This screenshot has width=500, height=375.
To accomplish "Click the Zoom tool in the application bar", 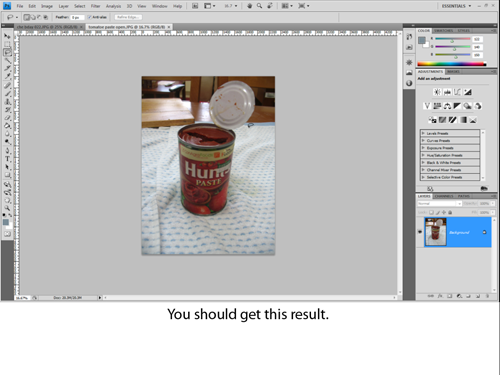I will [259, 6].
